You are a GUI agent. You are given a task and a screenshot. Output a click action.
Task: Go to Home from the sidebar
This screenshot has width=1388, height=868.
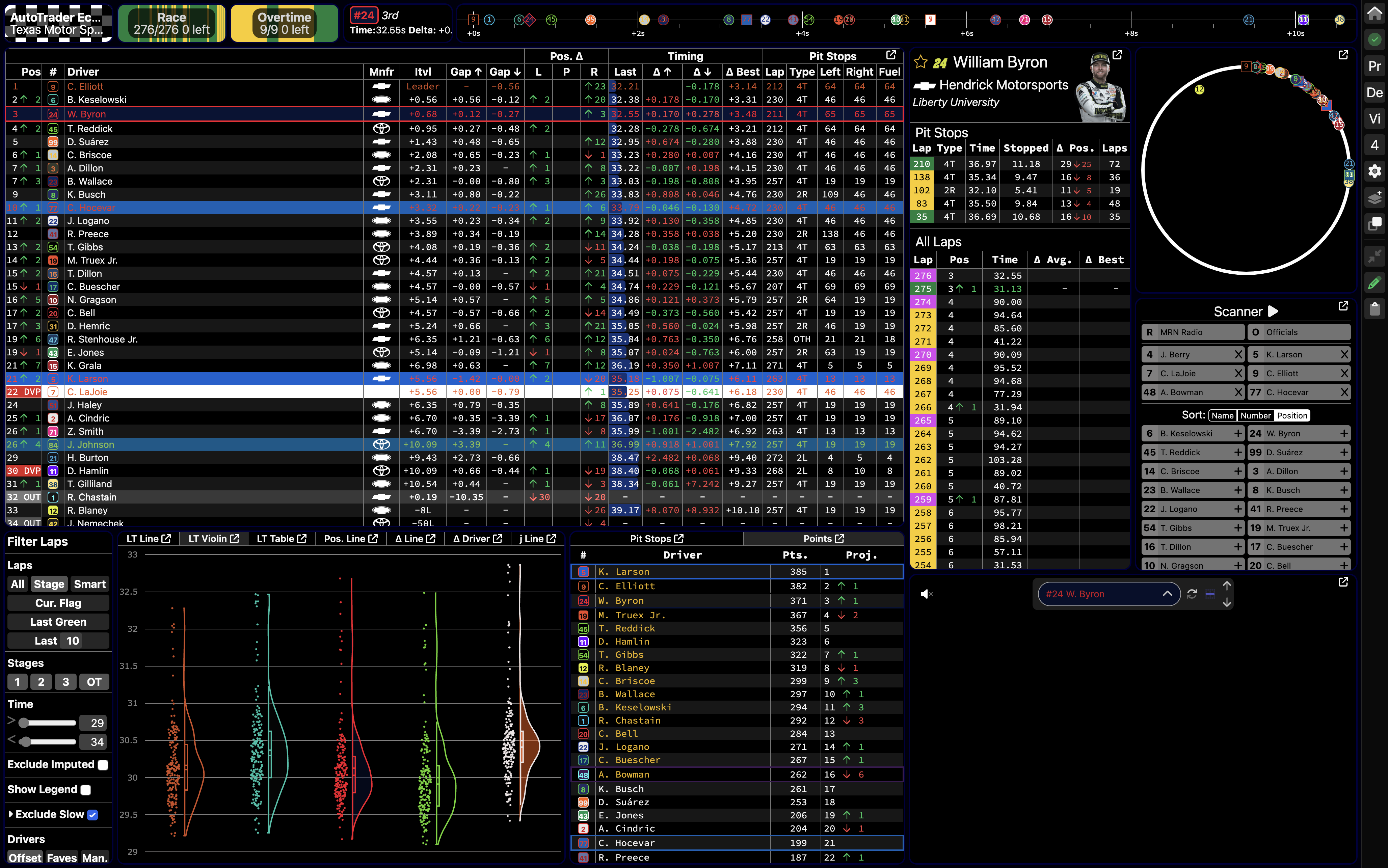[1374, 13]
